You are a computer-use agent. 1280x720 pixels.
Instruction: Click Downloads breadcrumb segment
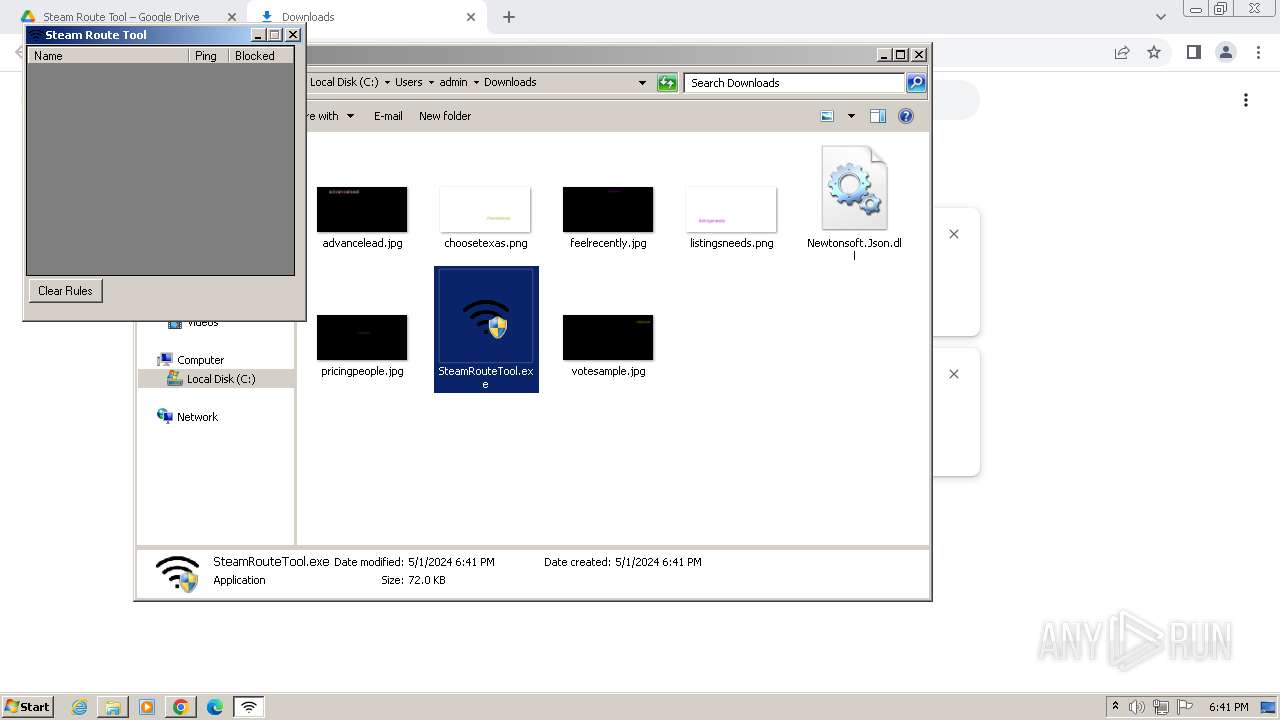pos(510,82)
